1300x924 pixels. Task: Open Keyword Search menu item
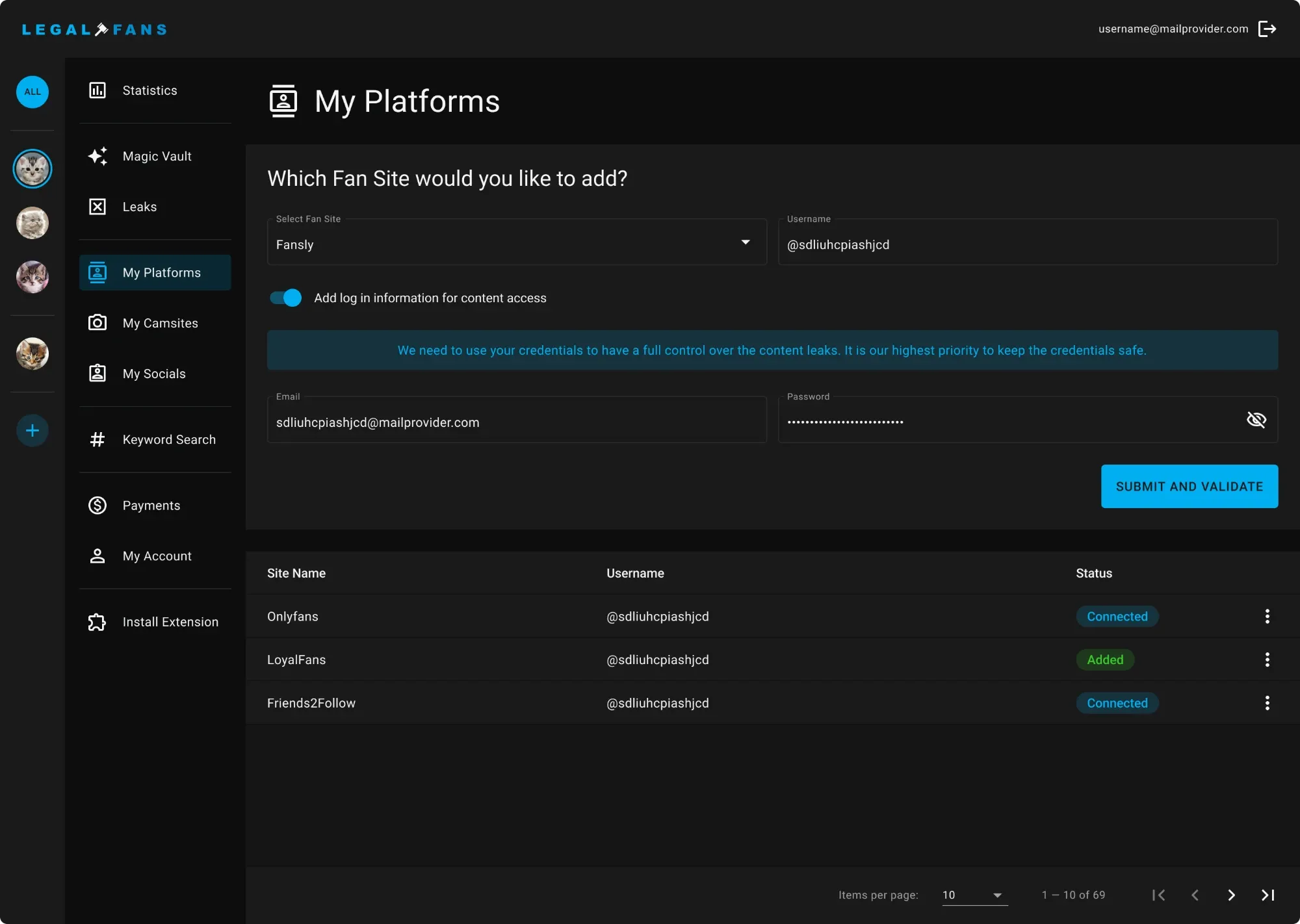(x=155, y=439)
